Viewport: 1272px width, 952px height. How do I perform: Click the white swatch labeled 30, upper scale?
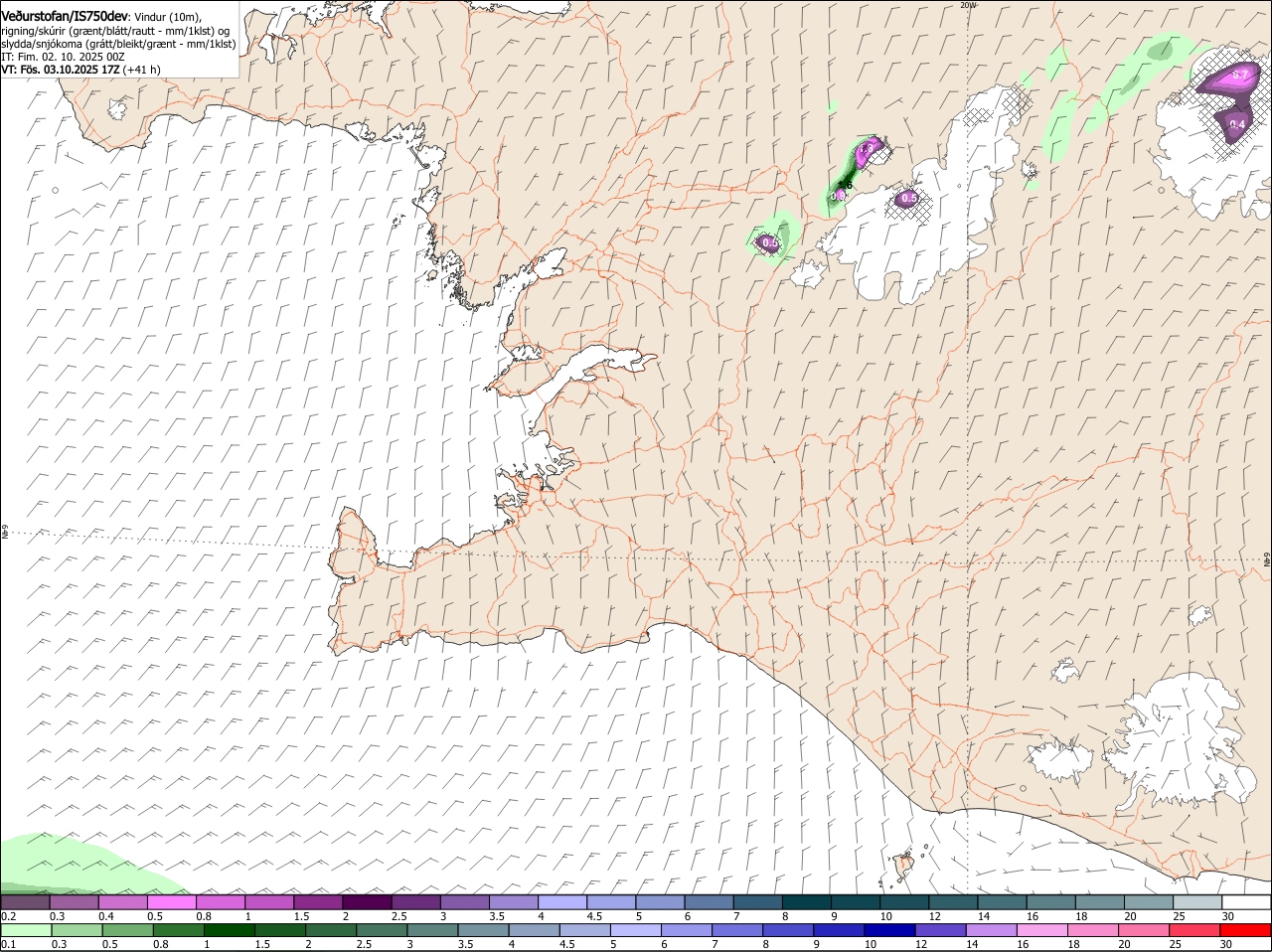coord(1246,902)
